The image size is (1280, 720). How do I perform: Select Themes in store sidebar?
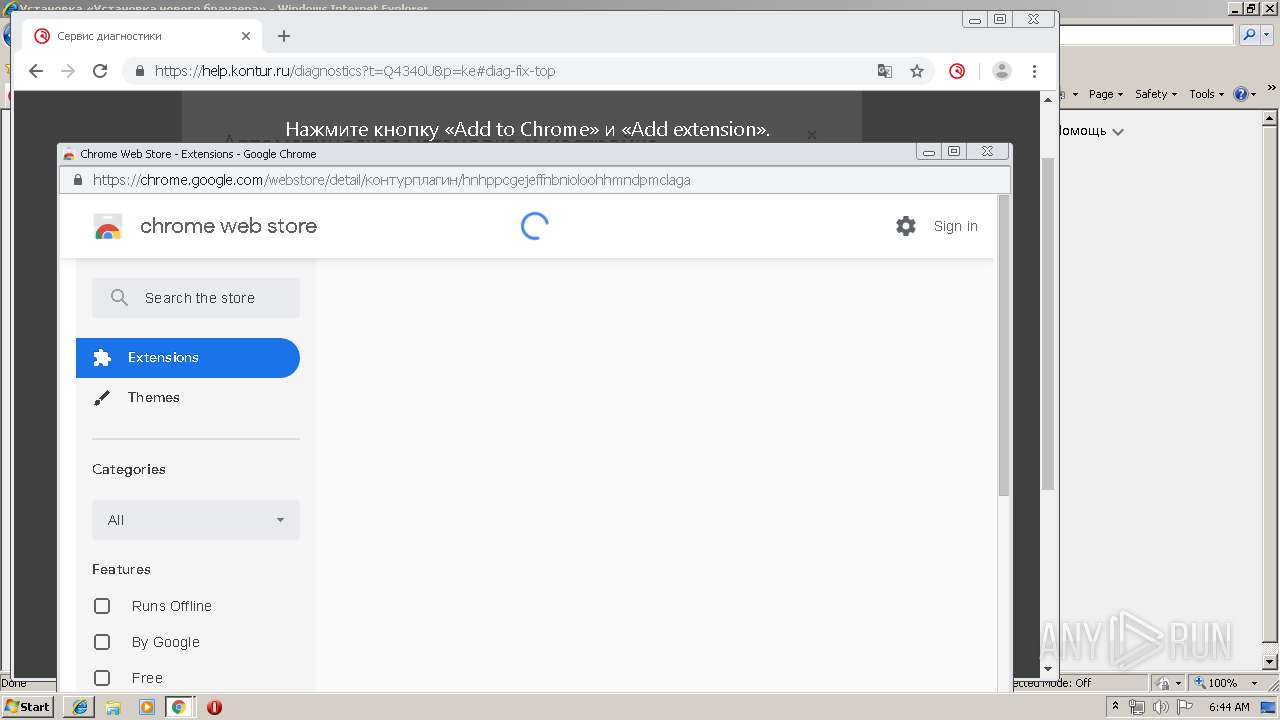tap(188, 398)
